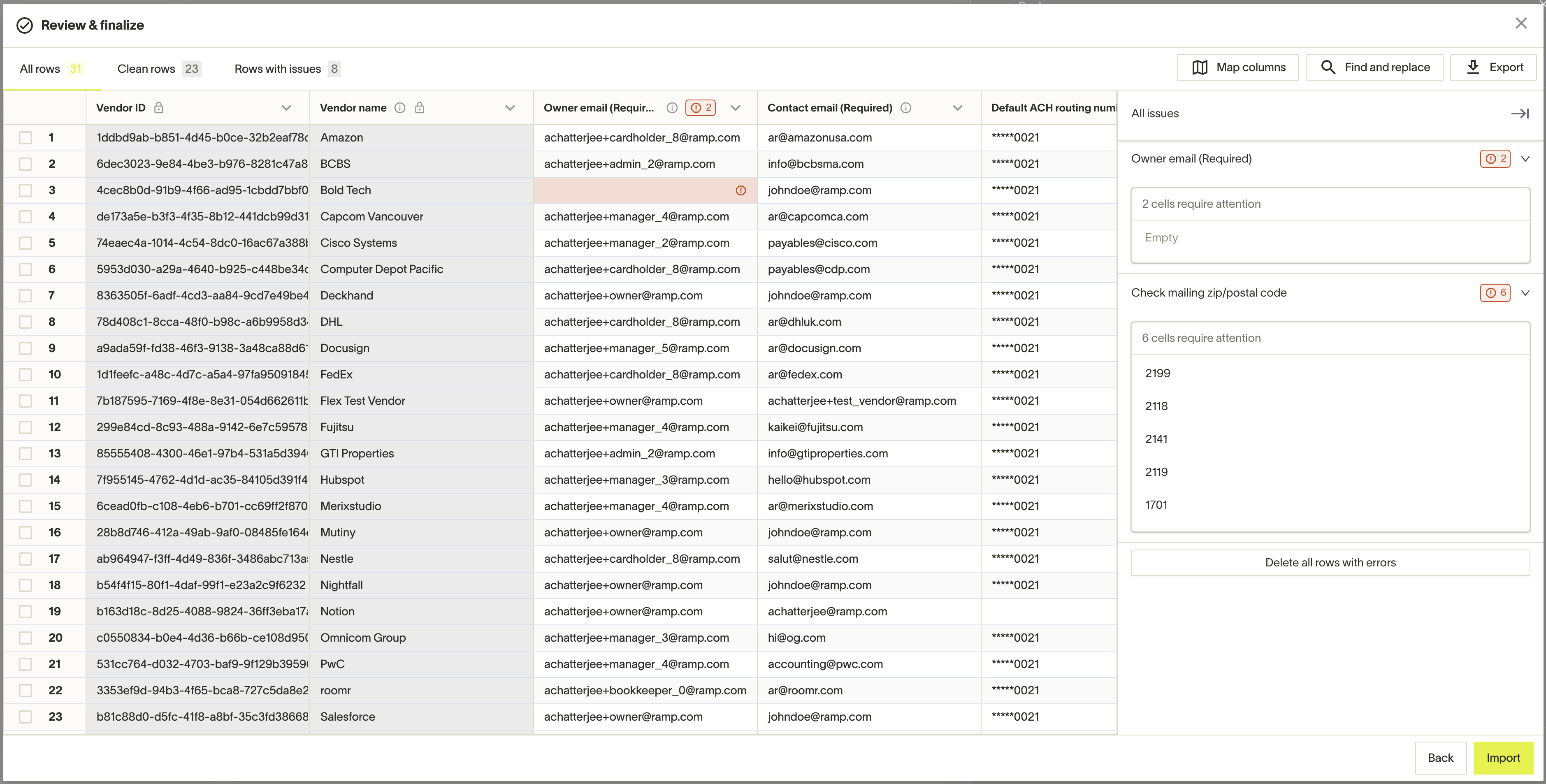Open Find and replace search
1546x784 pixels.
click(1374, 67)
